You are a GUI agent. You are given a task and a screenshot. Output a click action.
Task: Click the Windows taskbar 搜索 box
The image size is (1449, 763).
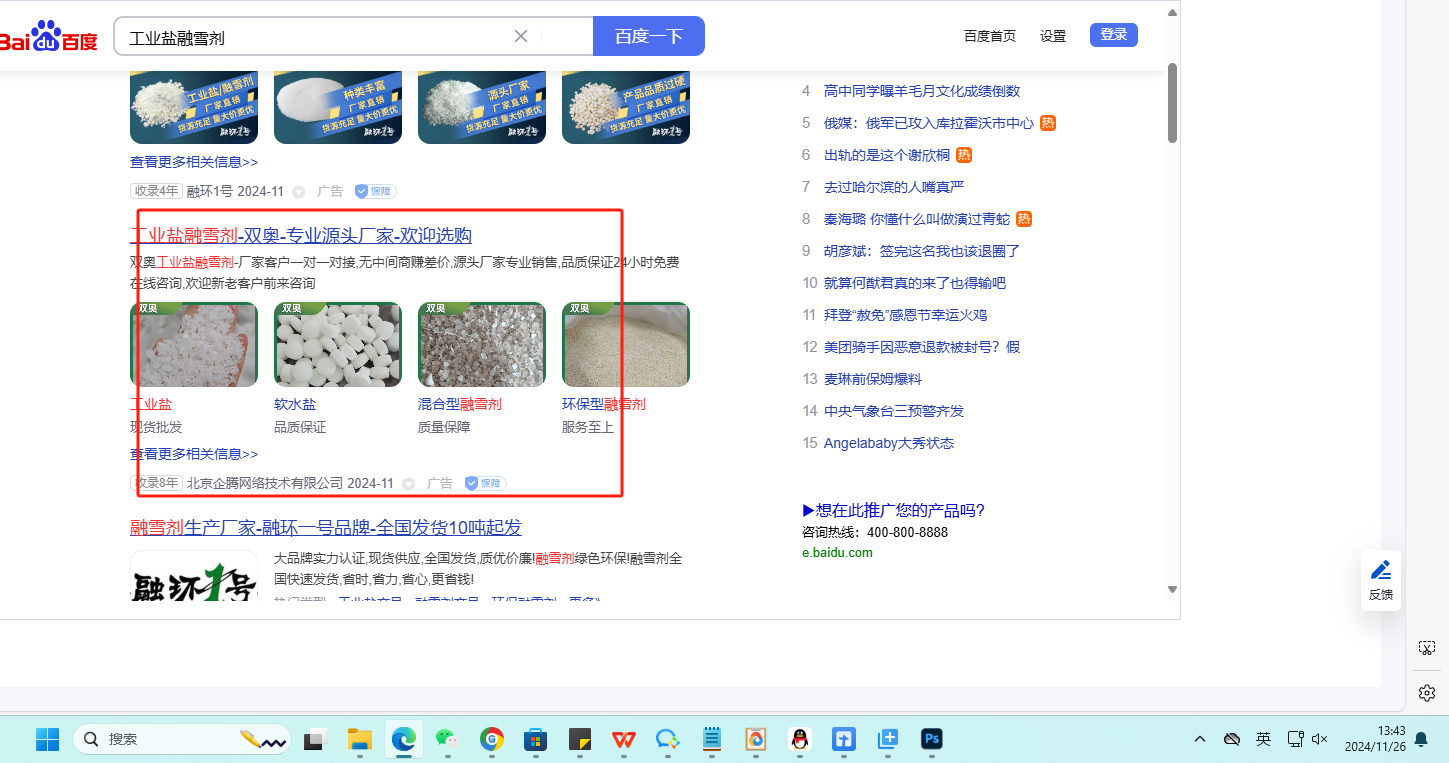click(182, 739)
